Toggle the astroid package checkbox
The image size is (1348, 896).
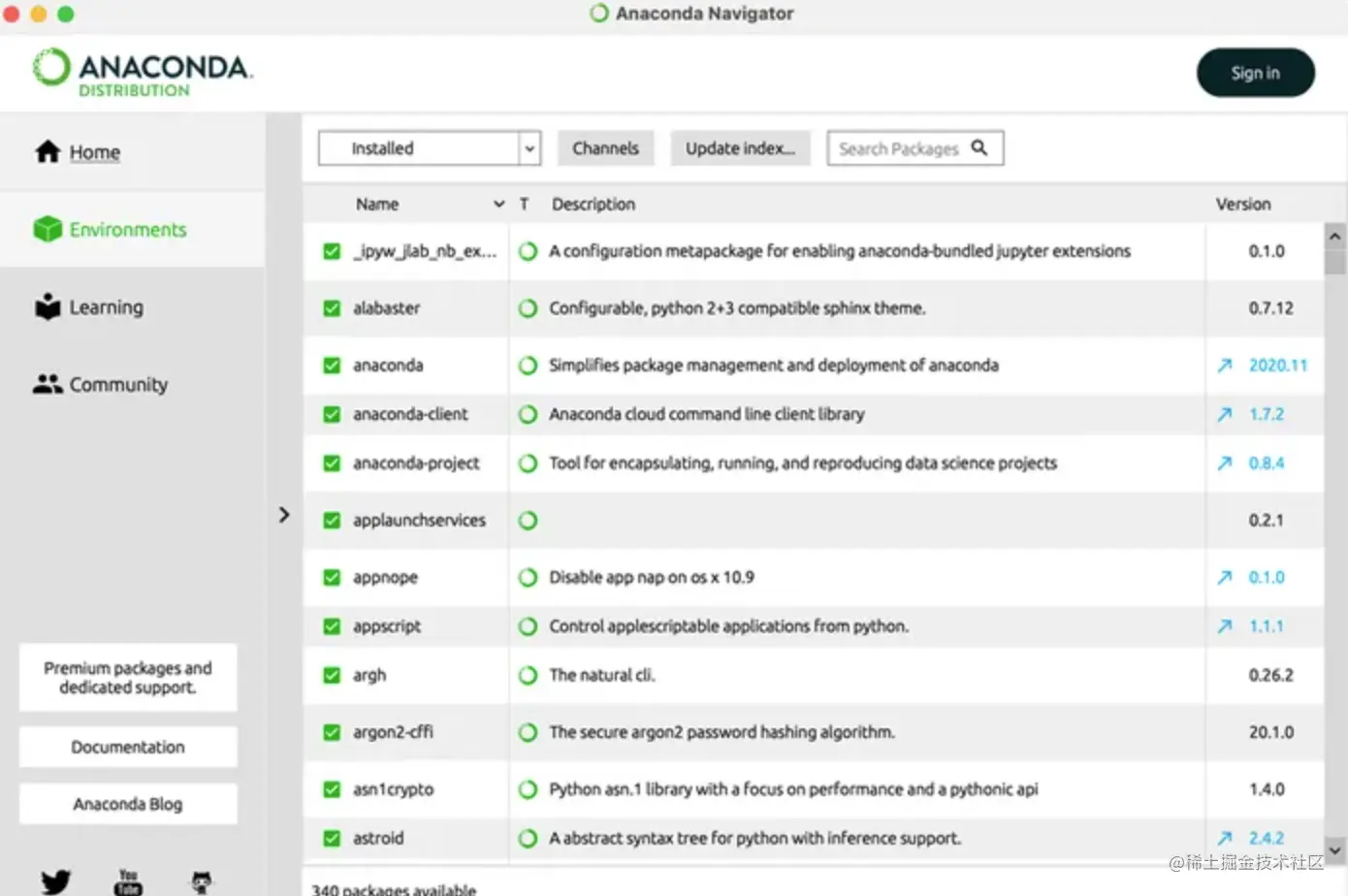pyautogui.click(x=332, y=838)
